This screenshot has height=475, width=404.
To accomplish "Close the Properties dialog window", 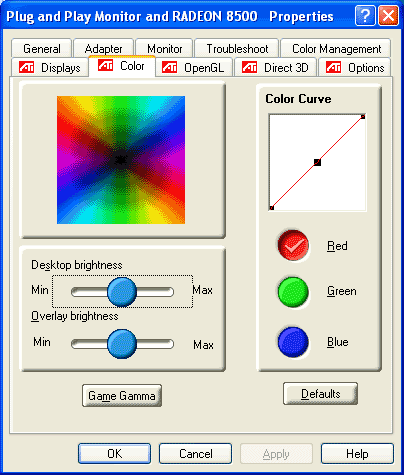I will pyautogui.click(x=388, y=15).
